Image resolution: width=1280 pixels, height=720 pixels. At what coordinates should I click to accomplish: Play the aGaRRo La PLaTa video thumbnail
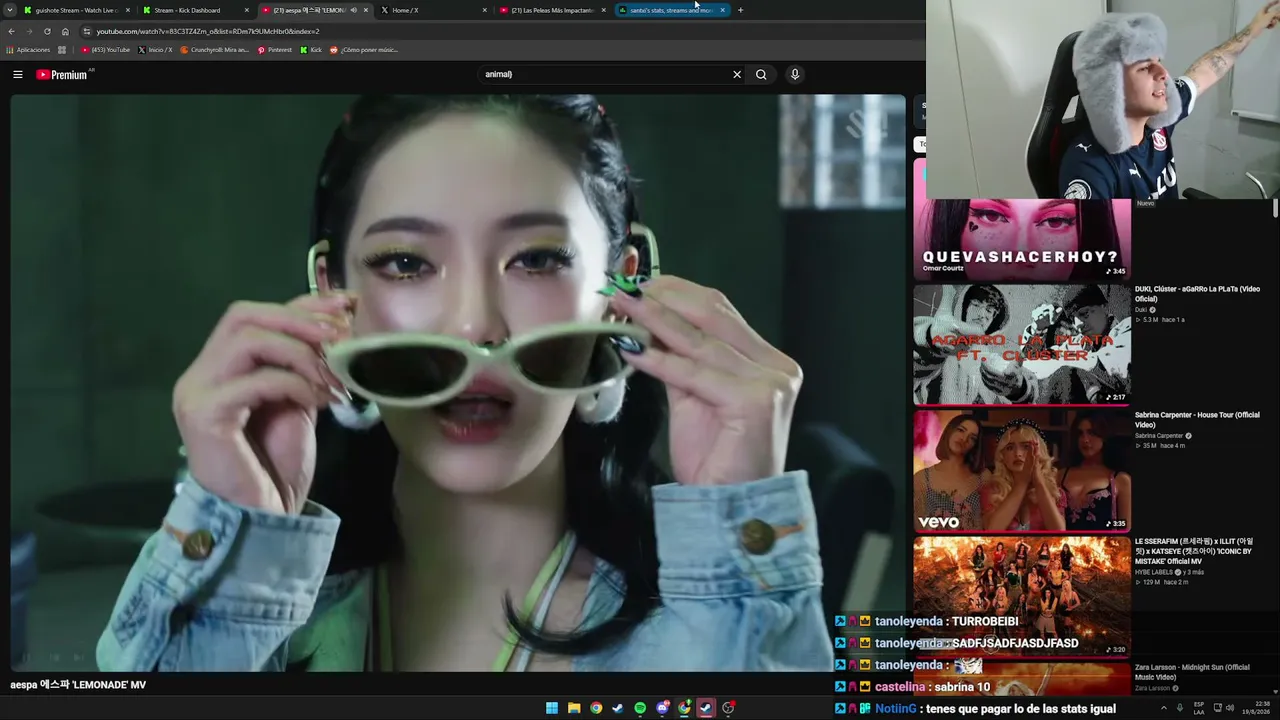click(1021, 344)
